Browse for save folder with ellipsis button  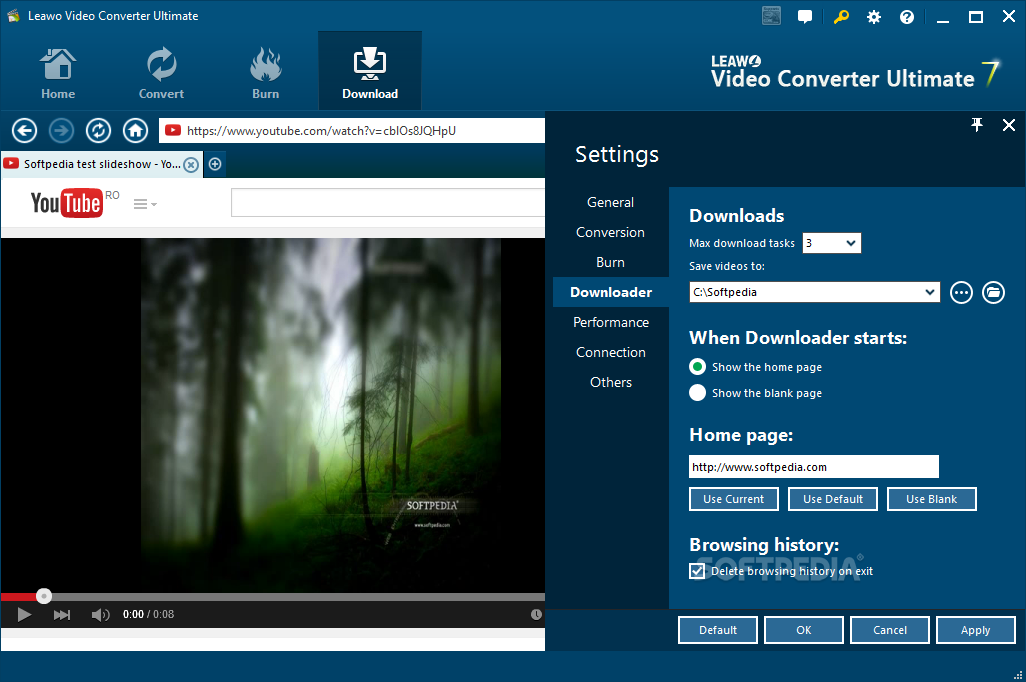961,293
